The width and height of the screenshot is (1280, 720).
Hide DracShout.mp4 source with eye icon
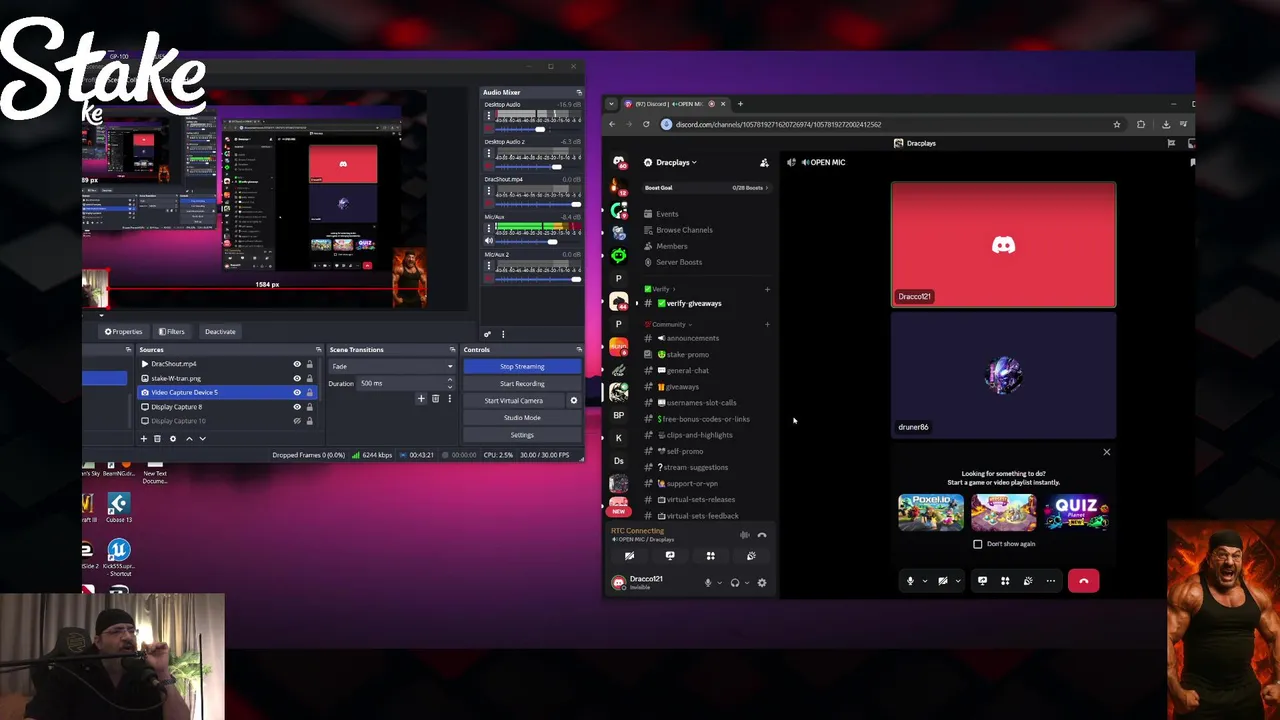(297, 364)
